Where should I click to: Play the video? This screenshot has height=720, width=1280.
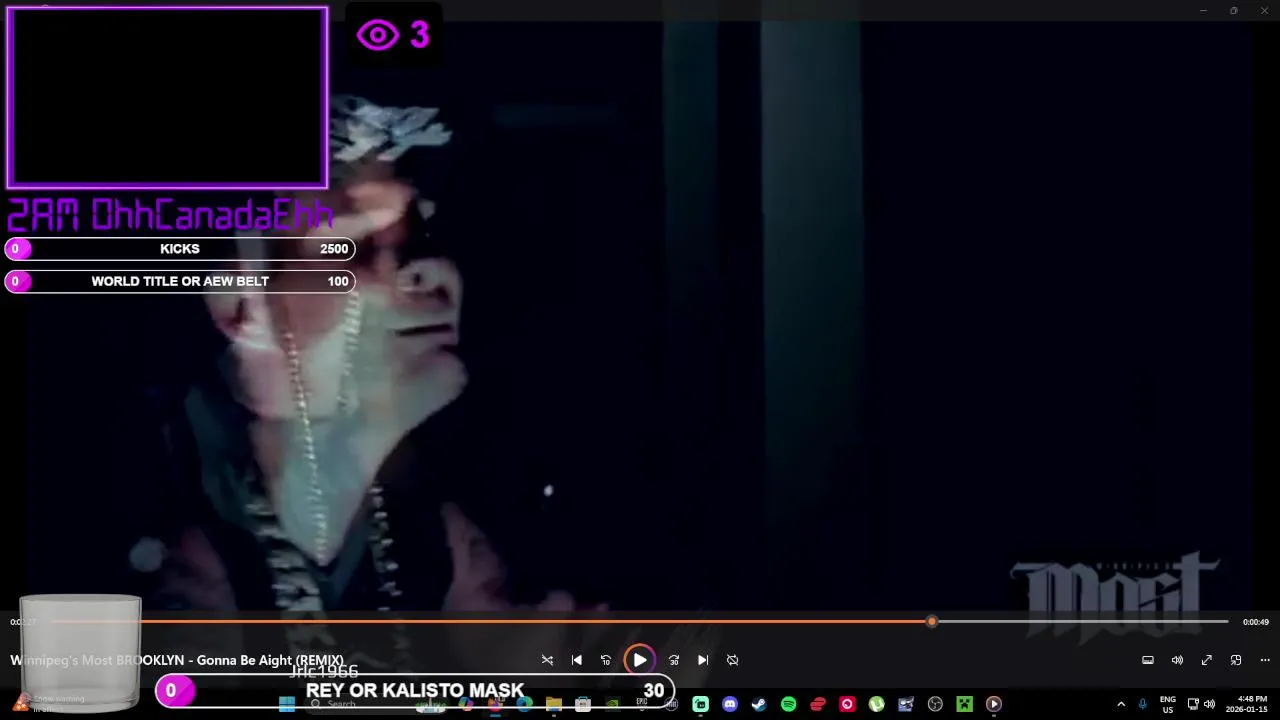[639, 660]
